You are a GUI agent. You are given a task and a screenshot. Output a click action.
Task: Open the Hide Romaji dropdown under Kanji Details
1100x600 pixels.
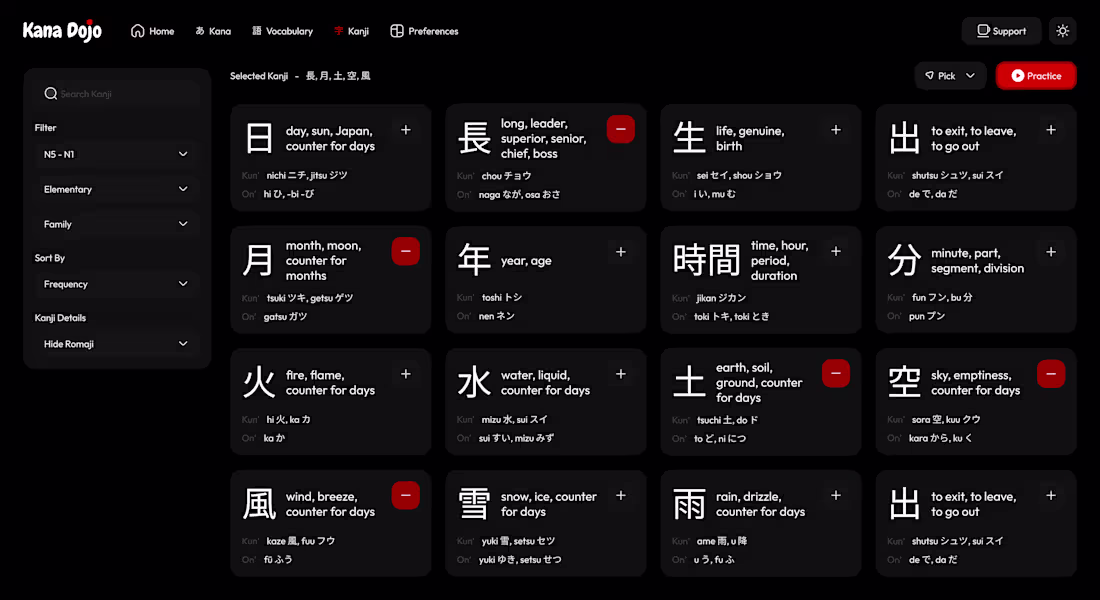pos(115,343)
